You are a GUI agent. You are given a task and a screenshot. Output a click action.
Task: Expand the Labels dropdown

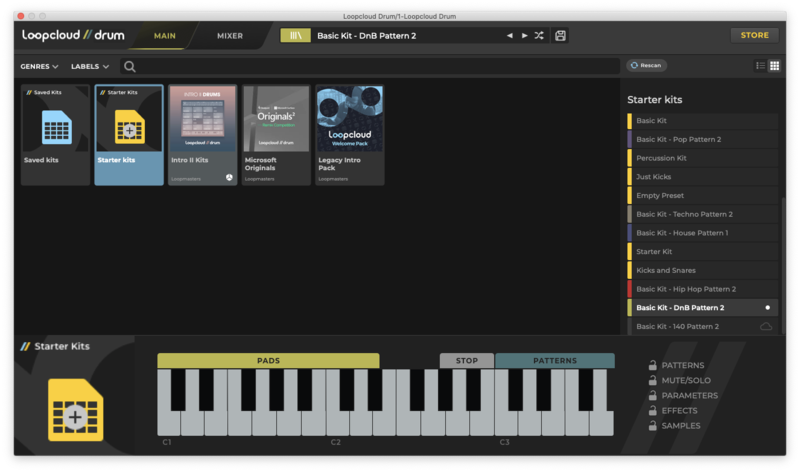(x=90, y=67)
